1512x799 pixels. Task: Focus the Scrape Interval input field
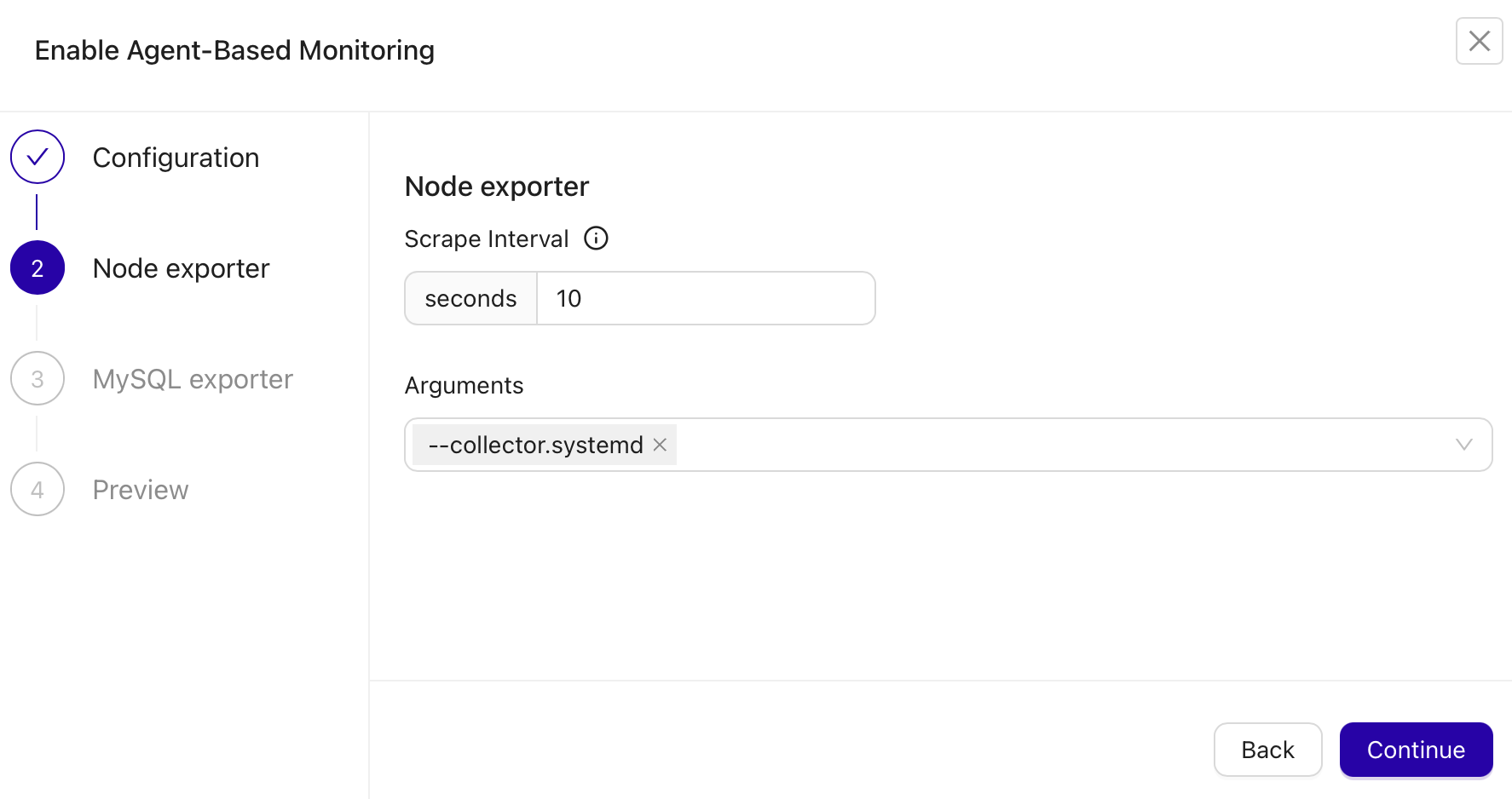707,298
